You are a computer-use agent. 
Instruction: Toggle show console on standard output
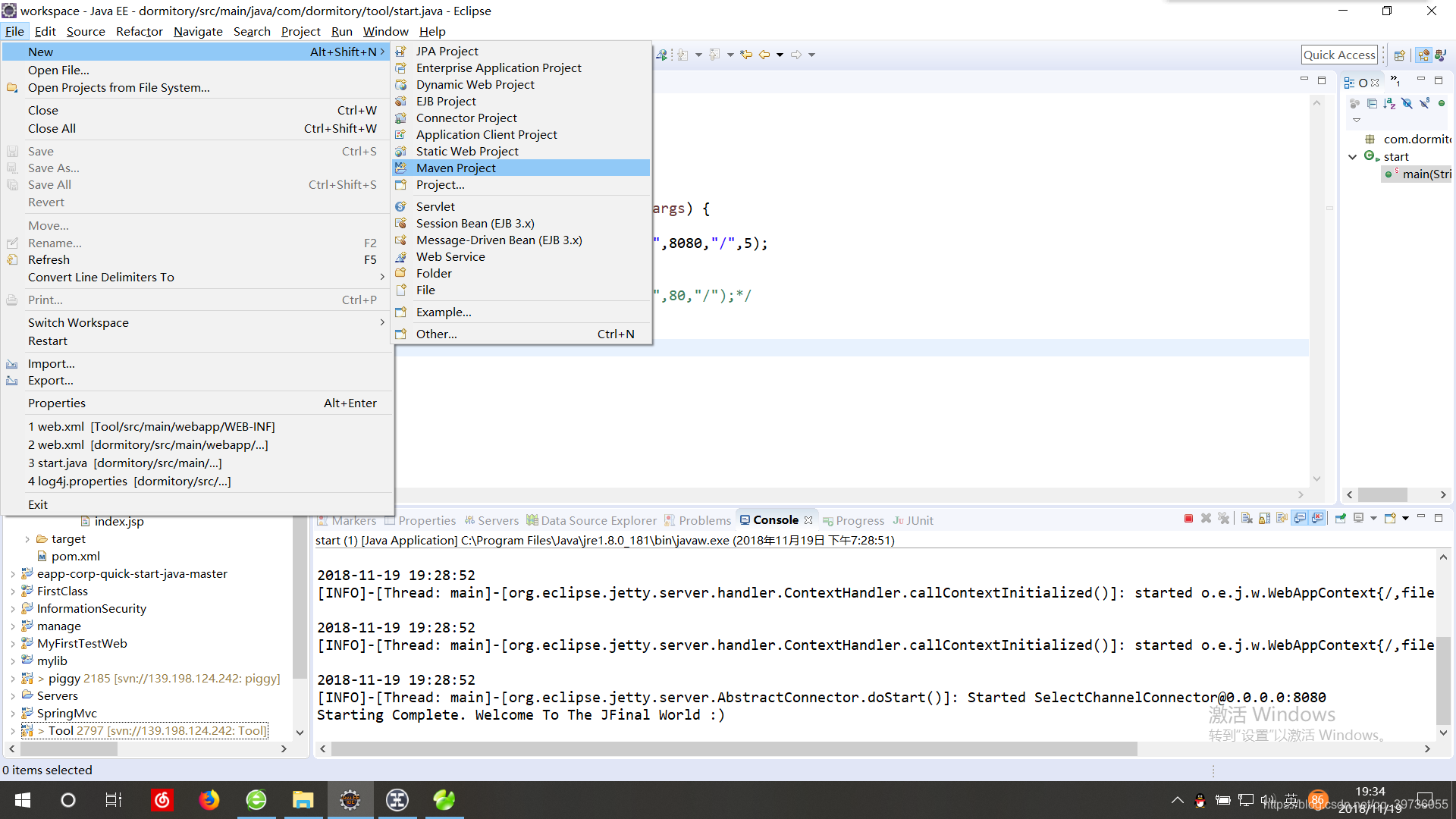click(x=1300, y=519)
